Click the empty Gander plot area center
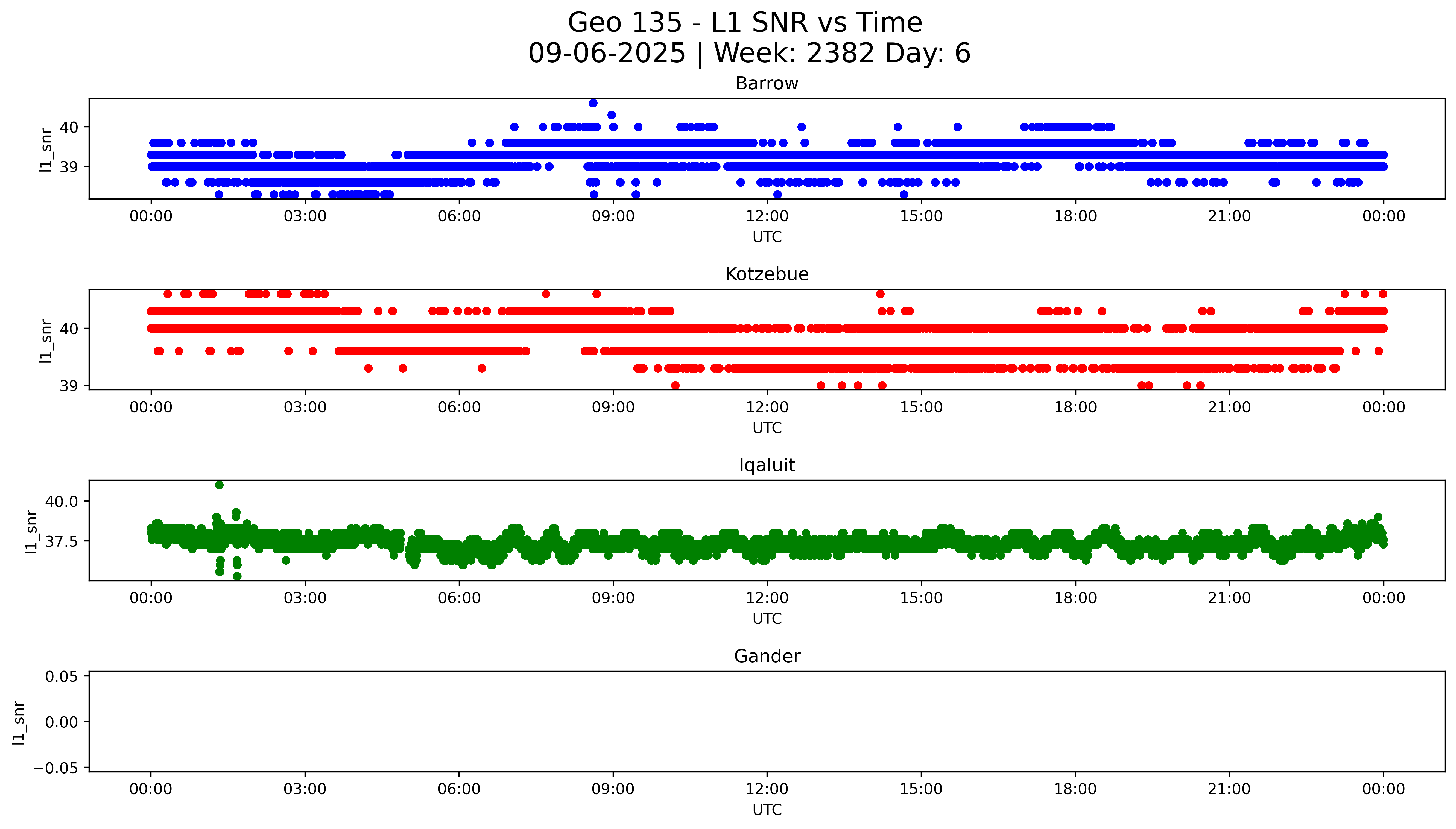Image resolution: width=1456 pixels, height=829 pixels. pyautogui.click(x=767, y=721)
